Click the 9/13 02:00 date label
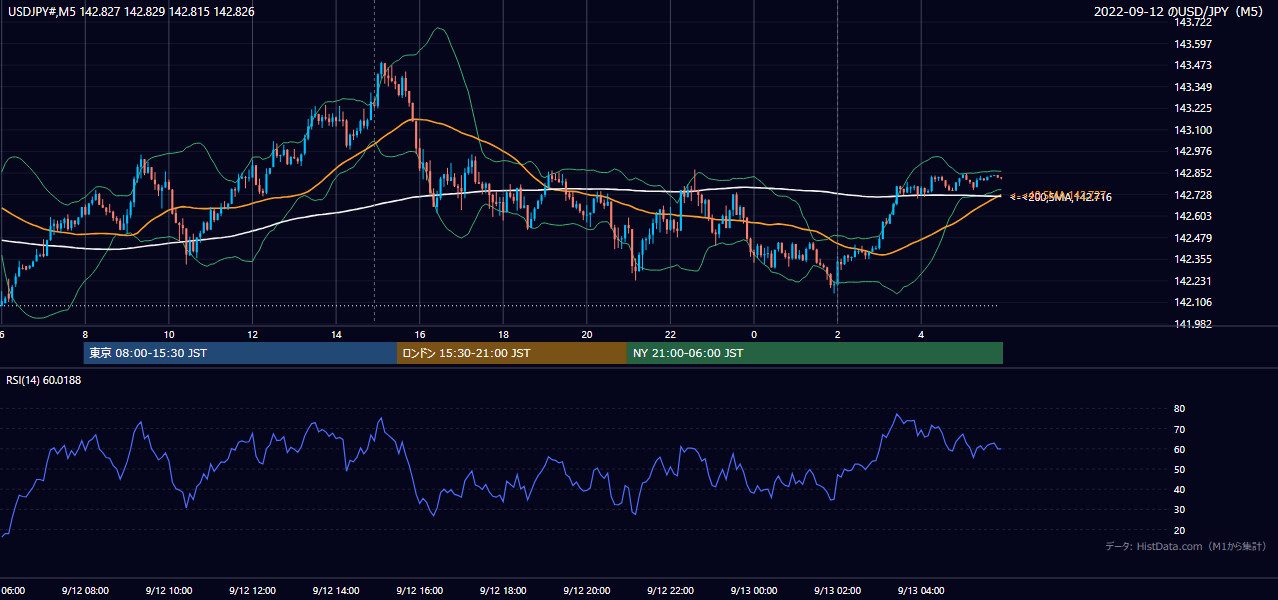The image size is (1278, 600). coord(838,590)
